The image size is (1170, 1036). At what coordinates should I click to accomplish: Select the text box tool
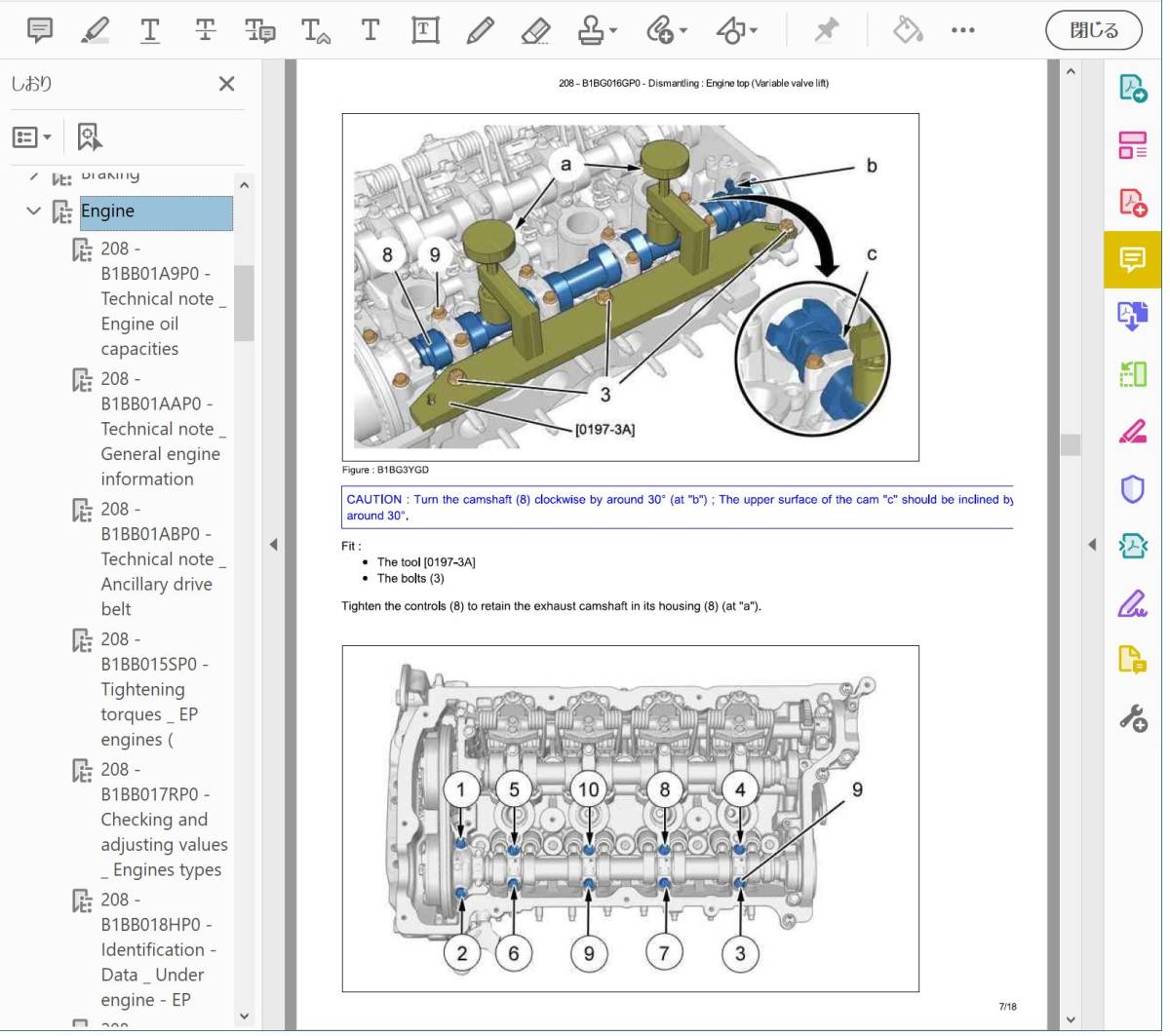pos(424,30)
